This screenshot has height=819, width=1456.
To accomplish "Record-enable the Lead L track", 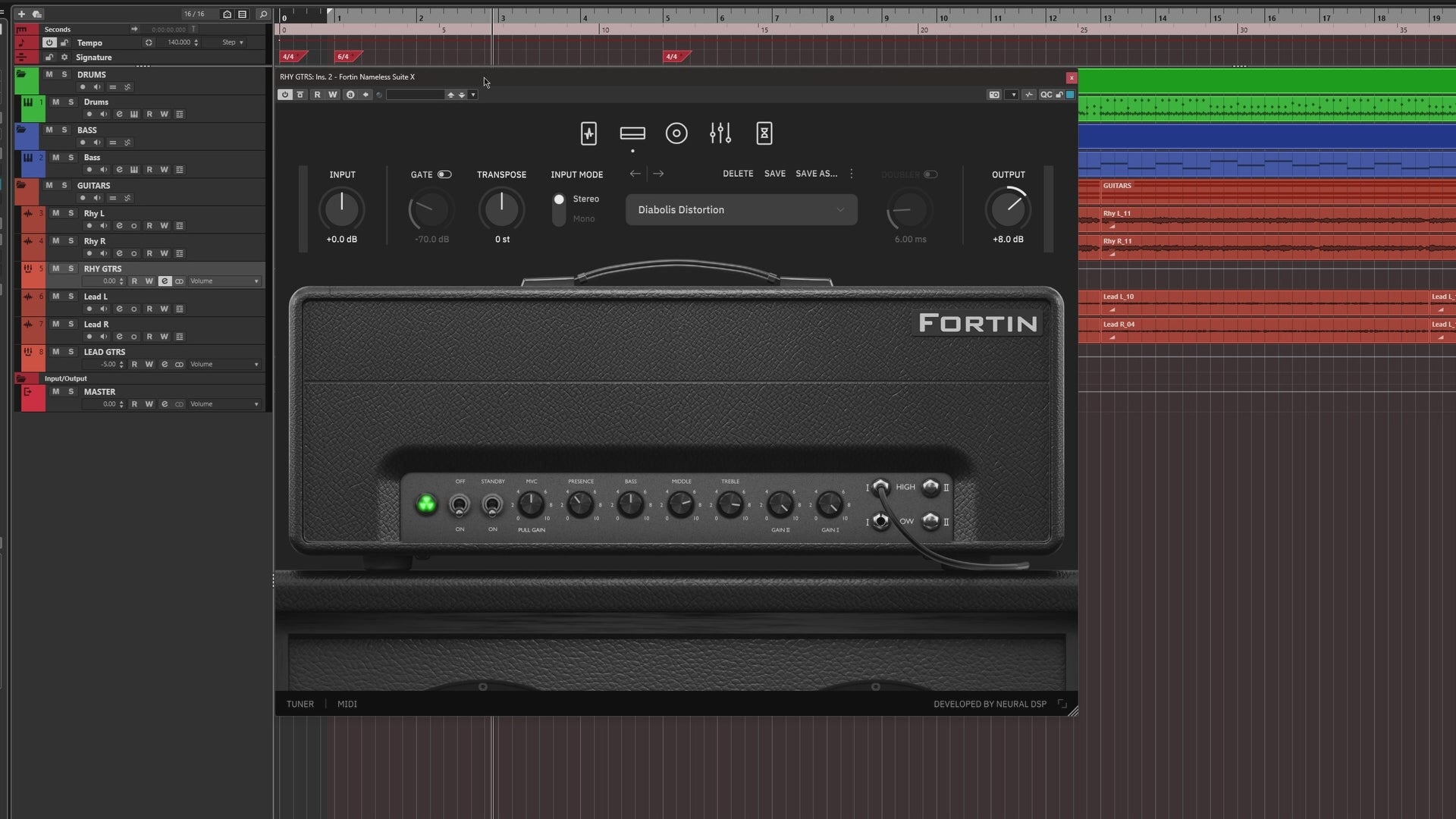I will coord(89,309).
